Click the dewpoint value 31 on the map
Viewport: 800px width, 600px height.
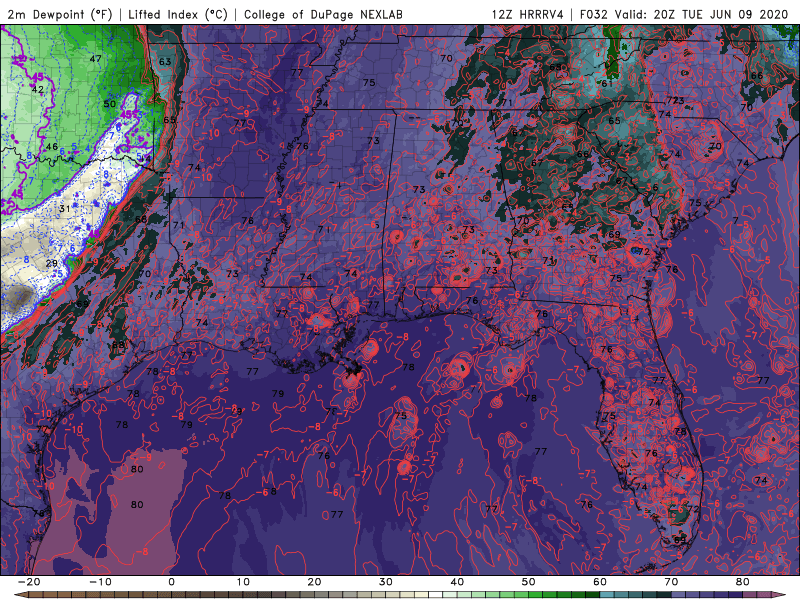(64, 209)
